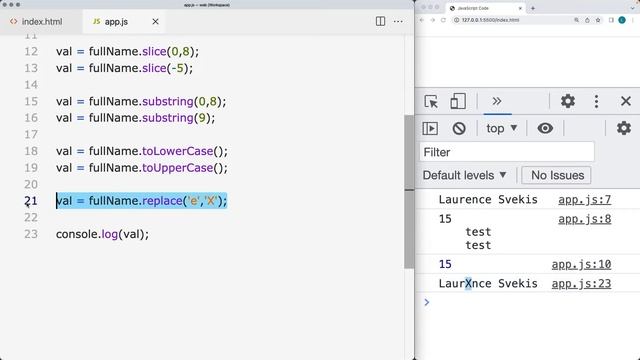Reload the browser page
The width and height of the screenshot is (640, 360).
[443, 20]
